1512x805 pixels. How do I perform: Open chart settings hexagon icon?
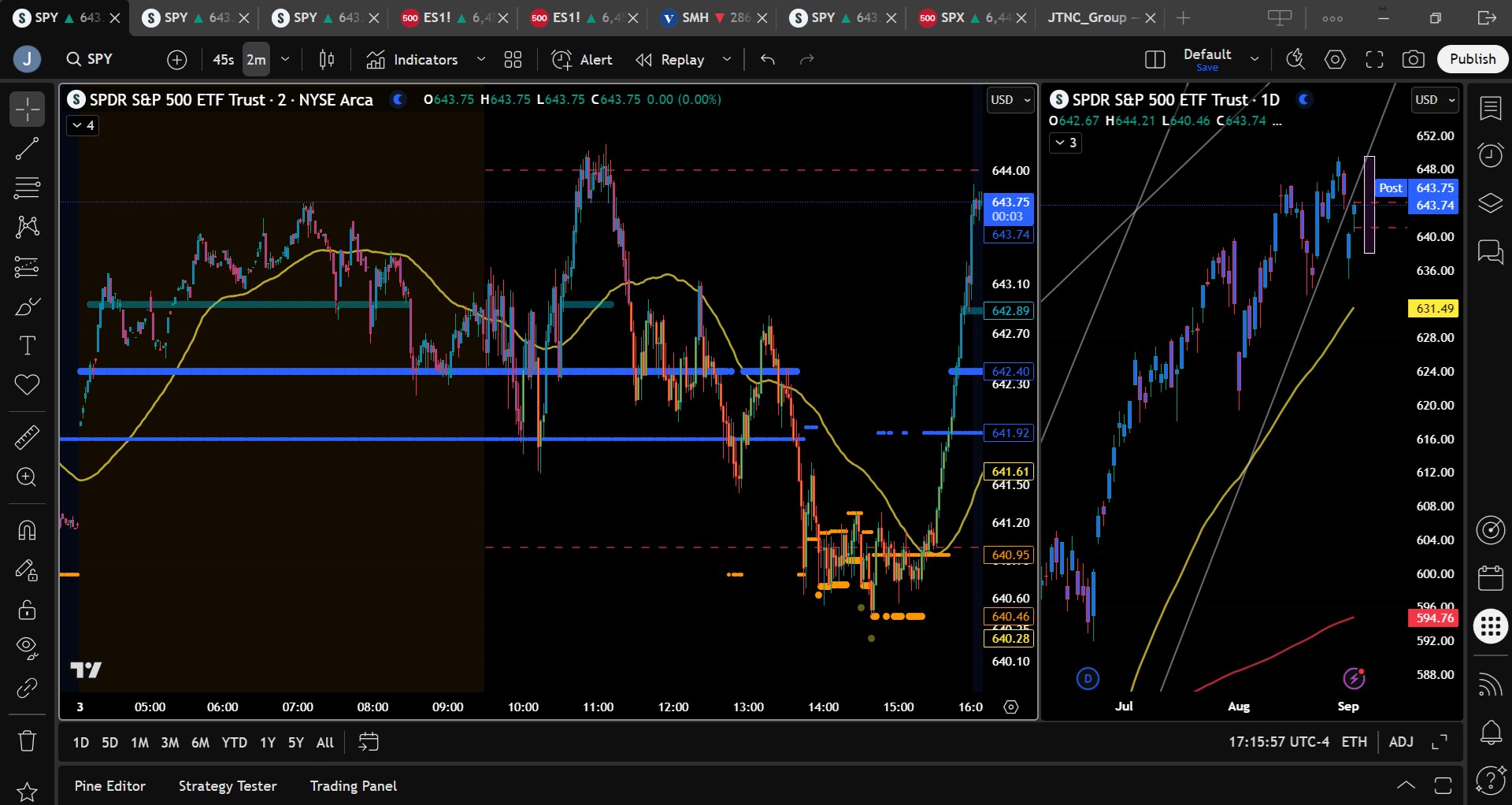(1335, 59)
